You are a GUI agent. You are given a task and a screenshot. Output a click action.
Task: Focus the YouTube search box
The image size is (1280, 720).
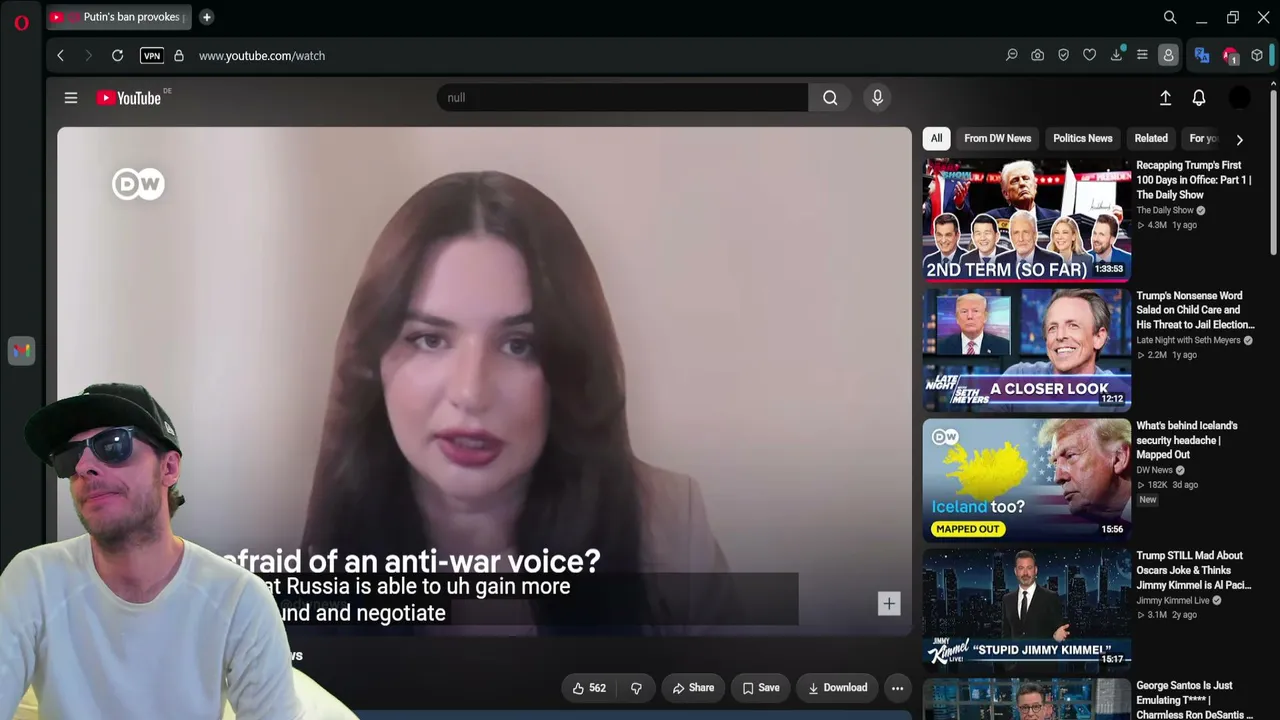pos(622,98)
